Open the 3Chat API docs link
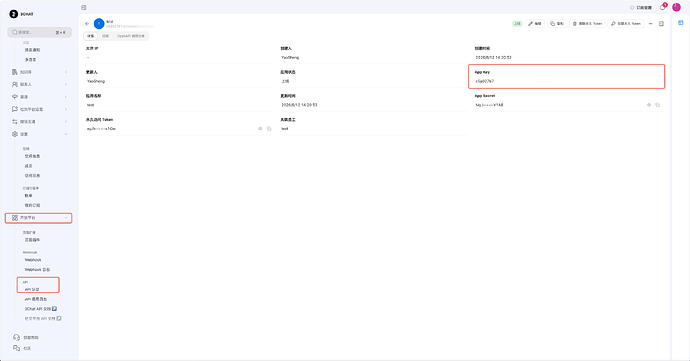 click(x=40, y=309)
